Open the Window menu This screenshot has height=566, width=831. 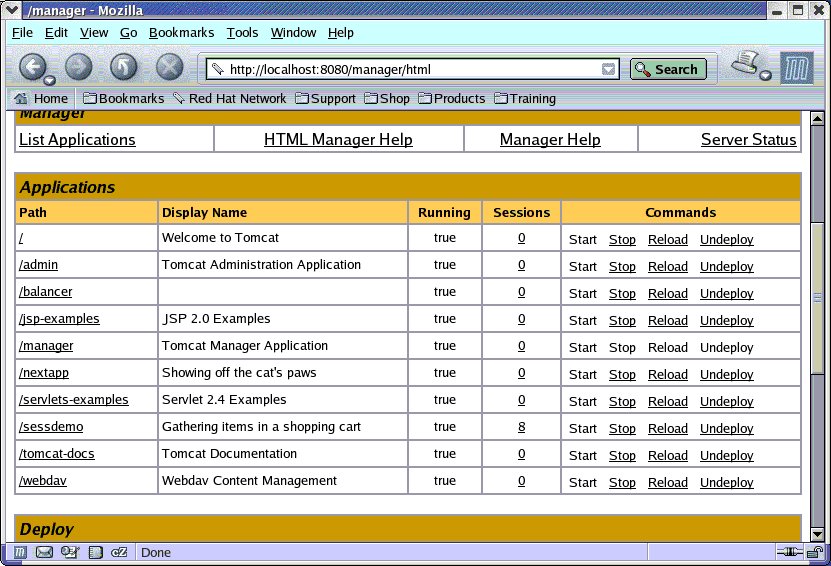tap(293, 33)
